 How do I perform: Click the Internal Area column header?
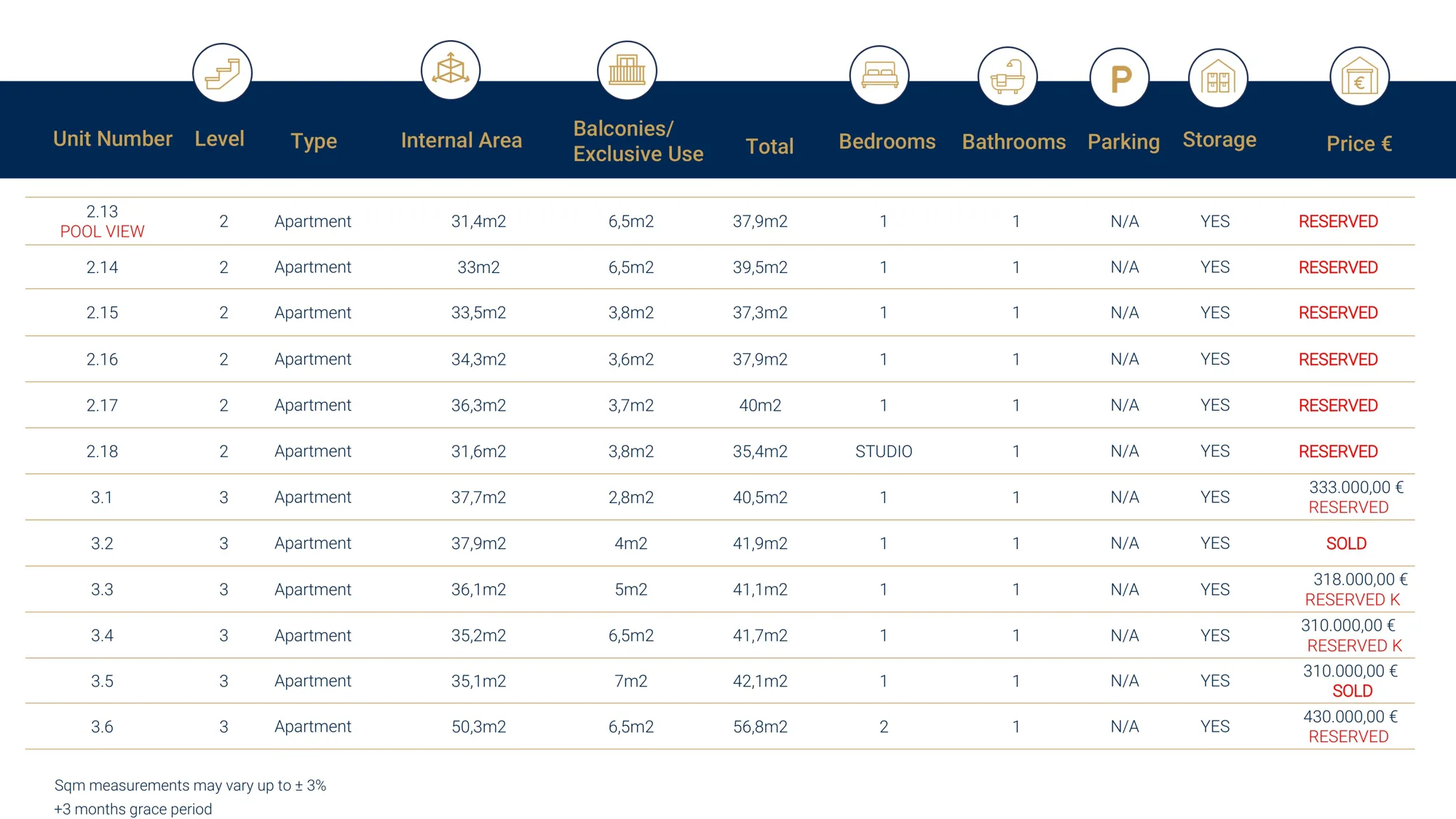(462, 141)
